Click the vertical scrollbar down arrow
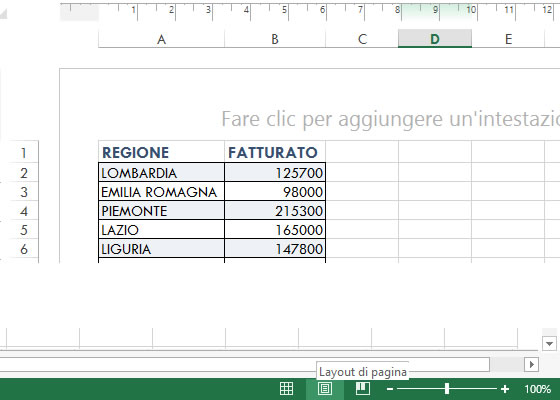 click(x=549, y=344)
